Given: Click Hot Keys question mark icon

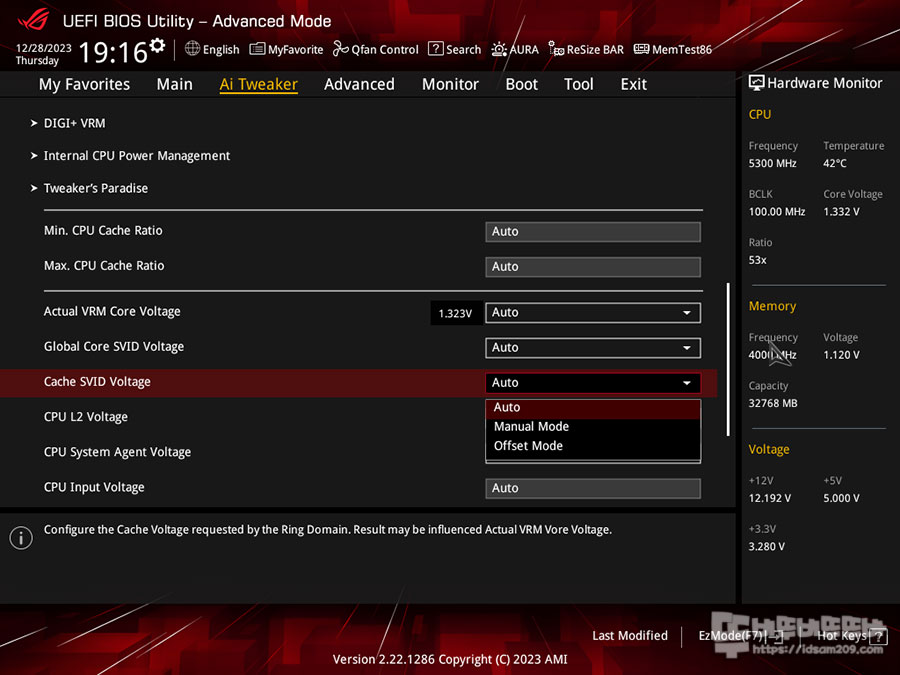Looking at the screenshot, I should (x=878, y=636).
